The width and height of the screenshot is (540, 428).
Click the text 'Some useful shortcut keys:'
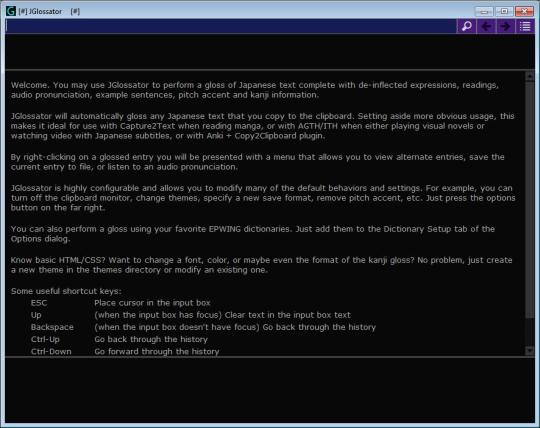coord(66,291)
